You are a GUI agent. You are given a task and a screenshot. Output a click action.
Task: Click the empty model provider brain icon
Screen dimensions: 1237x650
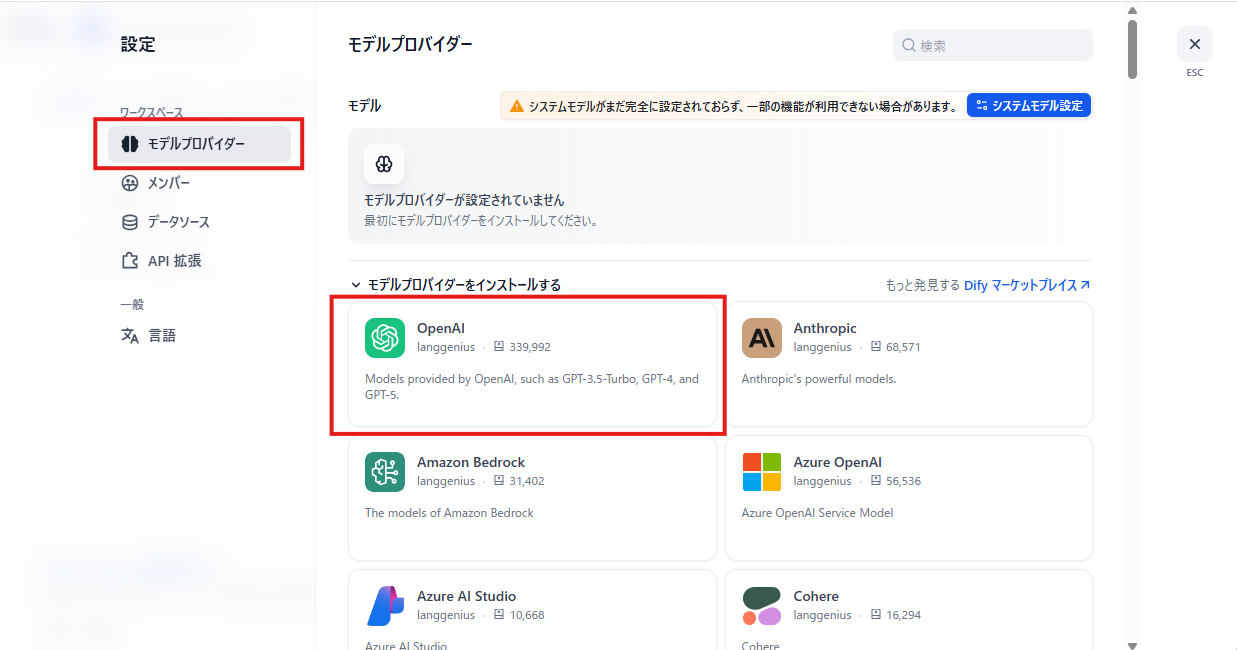384,164
